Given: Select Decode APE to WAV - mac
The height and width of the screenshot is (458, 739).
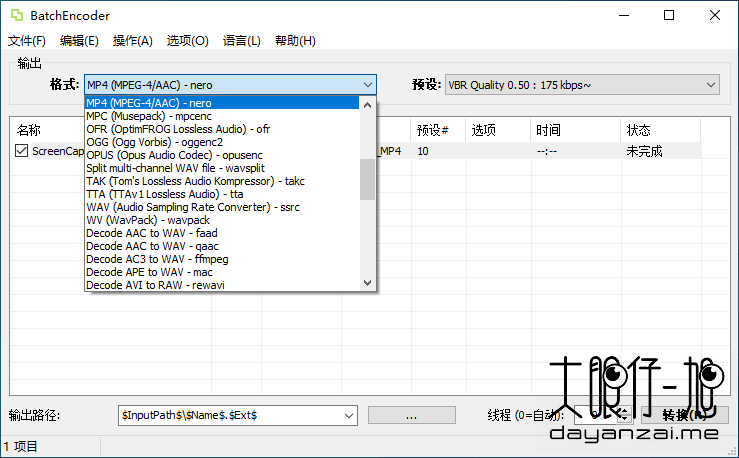Looking at the screenshot, I should pyautogui.click(x=222, y=272).
